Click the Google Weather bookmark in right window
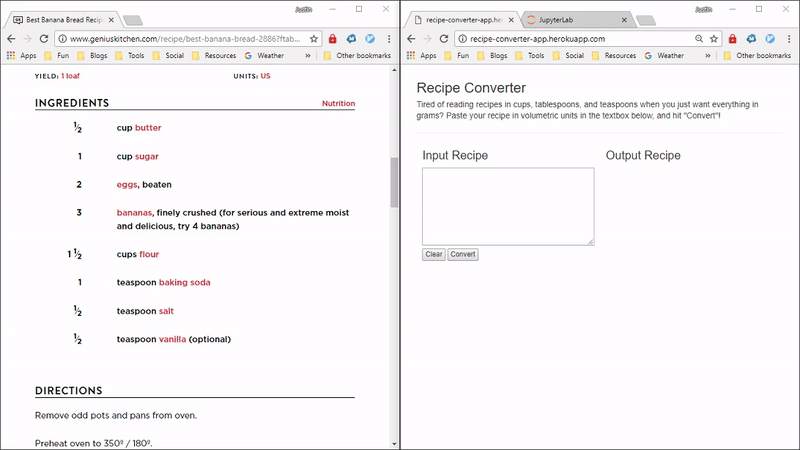The width and height of the screenshot is (800, 450). 664,56
